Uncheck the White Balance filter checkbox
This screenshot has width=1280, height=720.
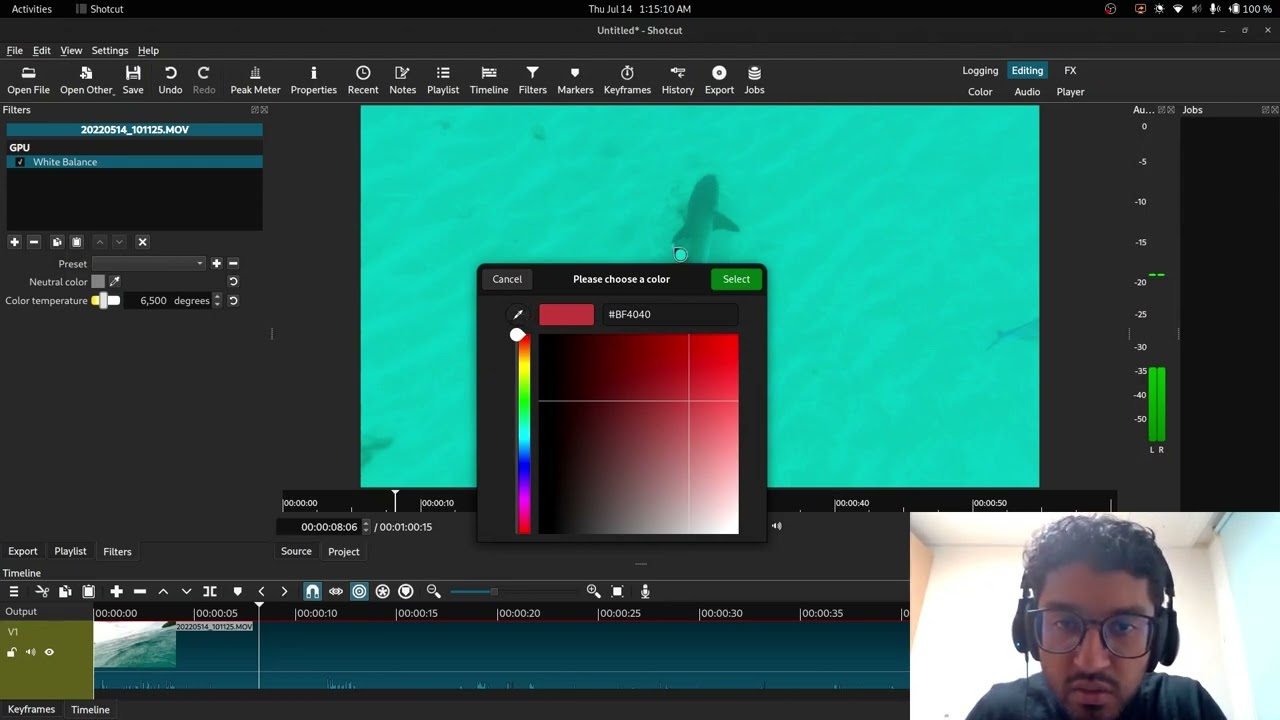tap(20, 162)
